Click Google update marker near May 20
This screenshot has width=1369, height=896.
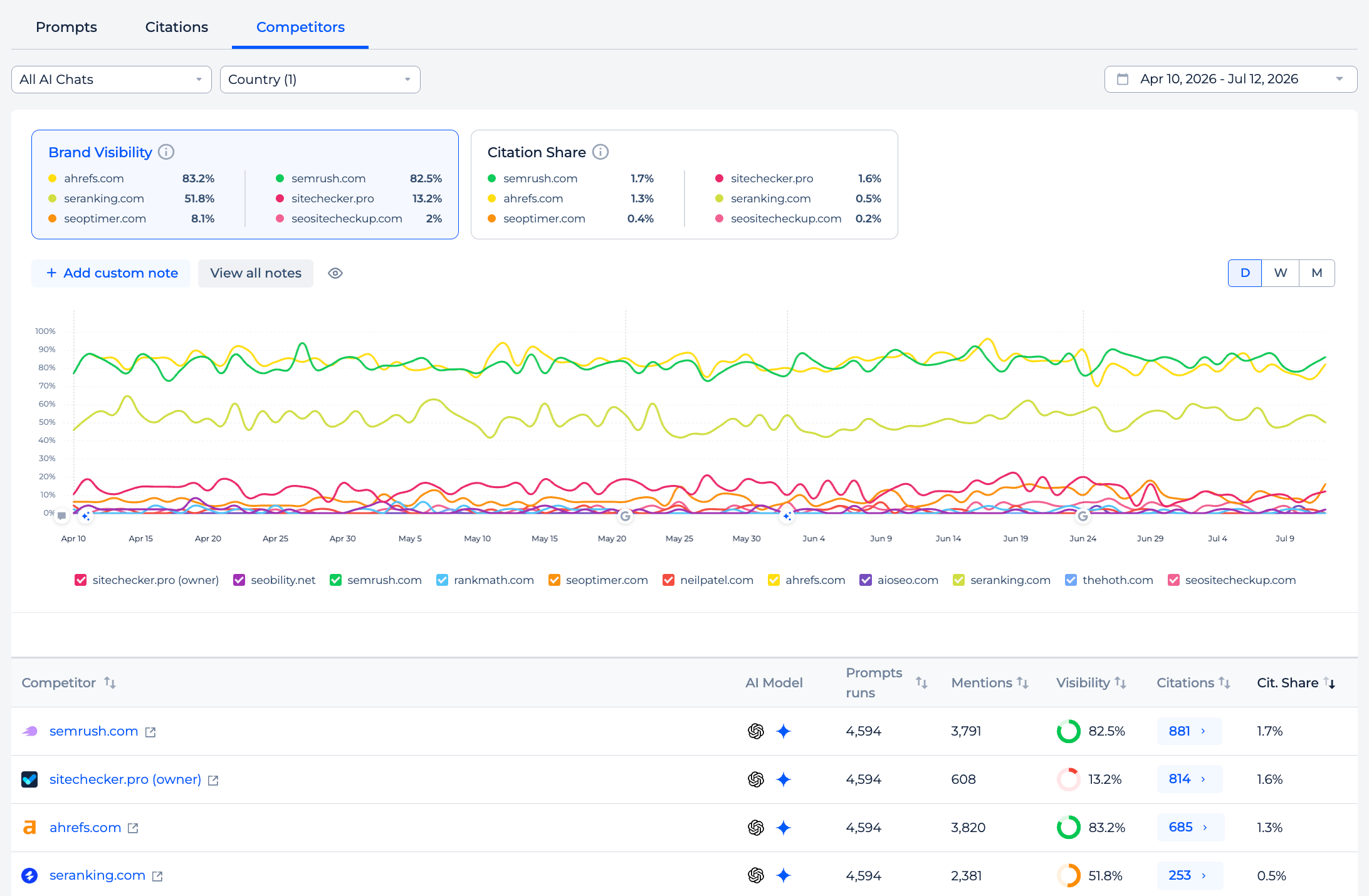pyautogui.click(x=625, y=516)
